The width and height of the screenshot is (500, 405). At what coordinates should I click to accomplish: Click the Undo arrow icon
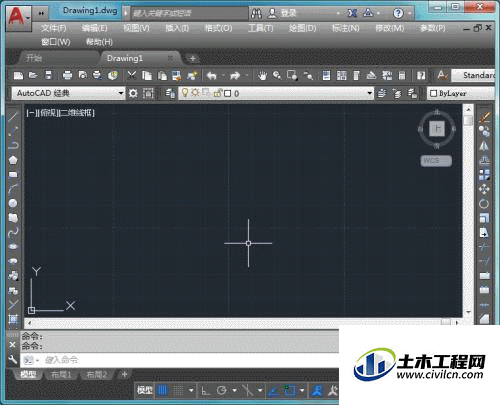click(212, 76)
